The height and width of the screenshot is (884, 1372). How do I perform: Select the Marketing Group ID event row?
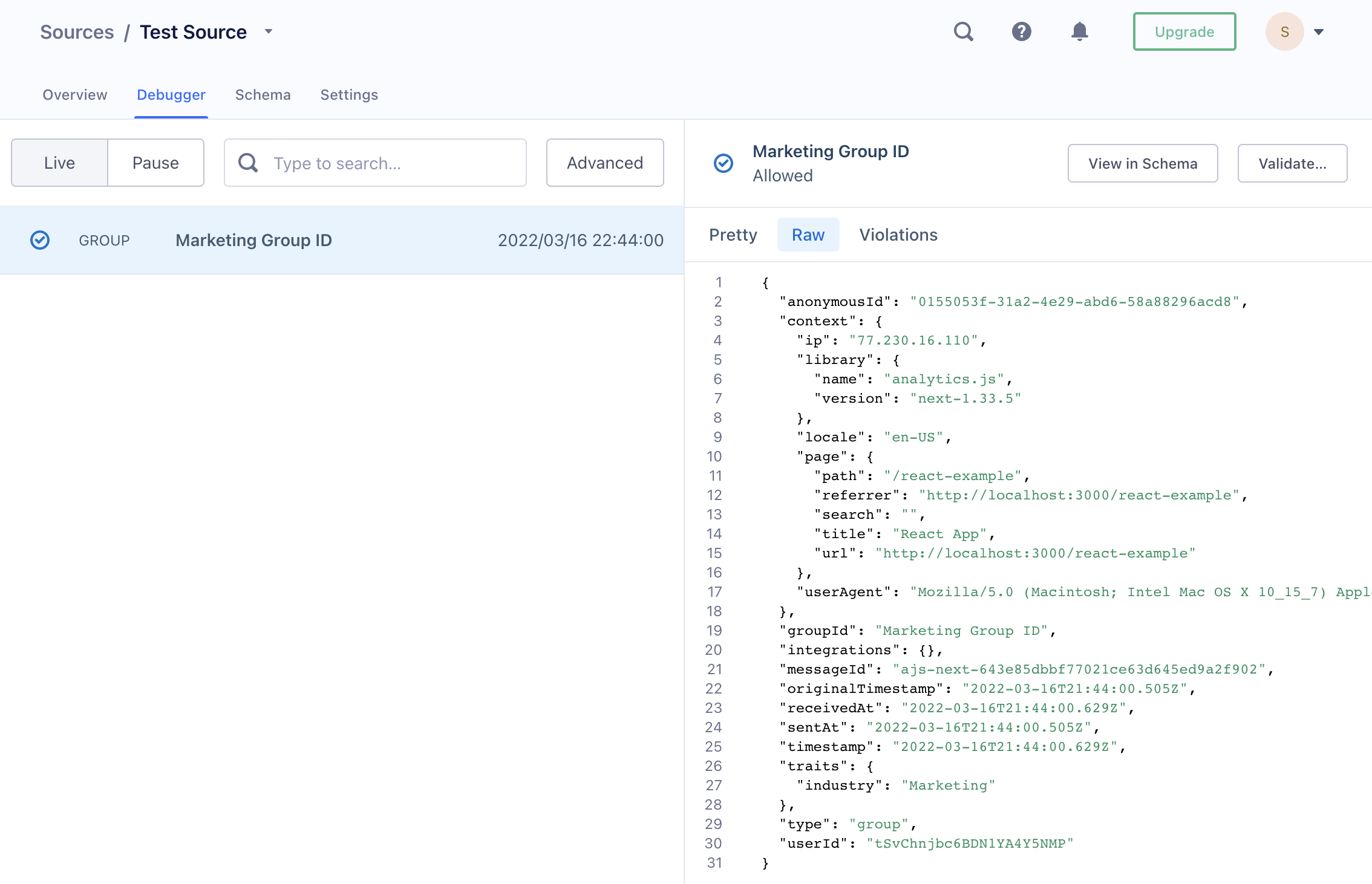click(x=342, y=240)
